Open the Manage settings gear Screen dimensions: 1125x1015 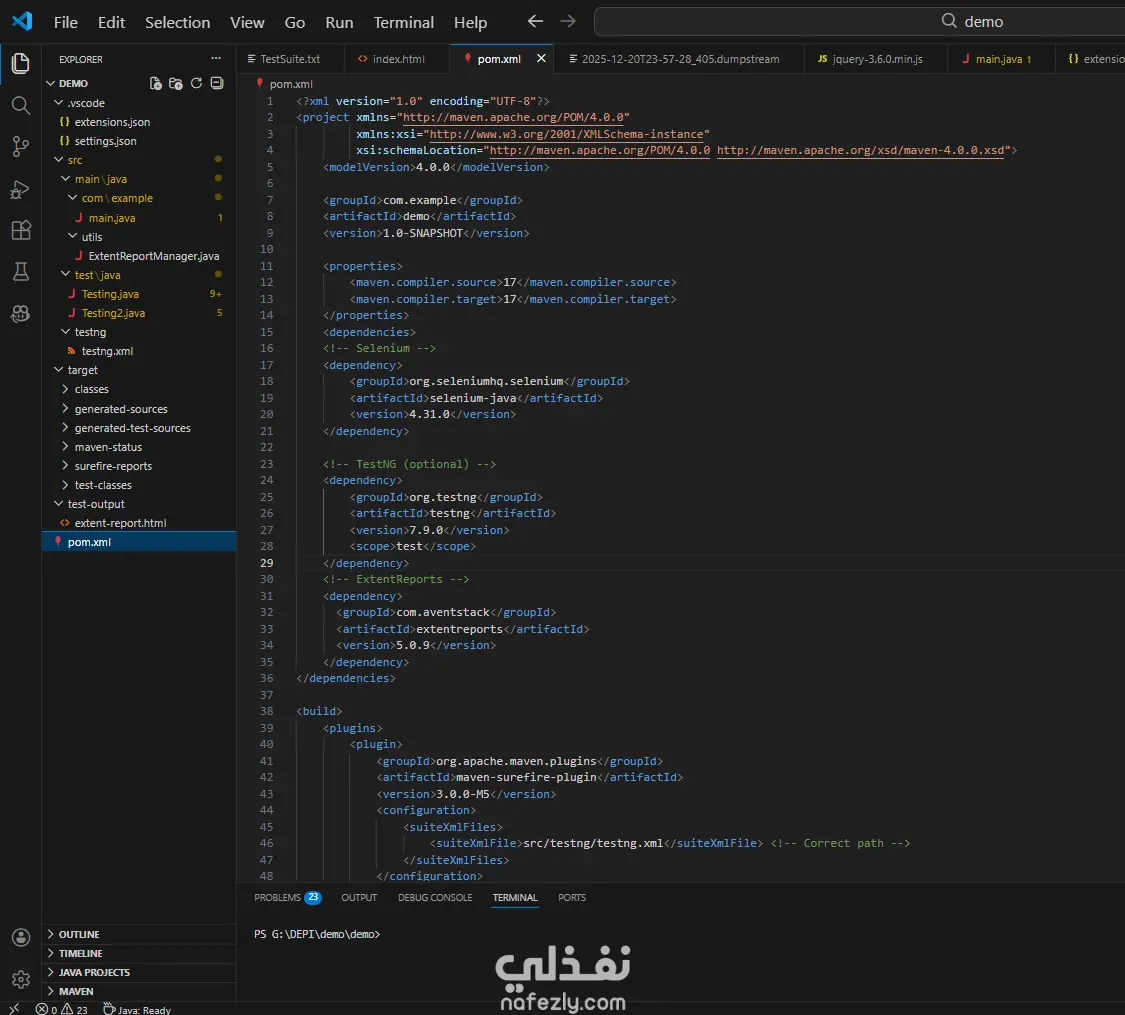click(21, 979)
